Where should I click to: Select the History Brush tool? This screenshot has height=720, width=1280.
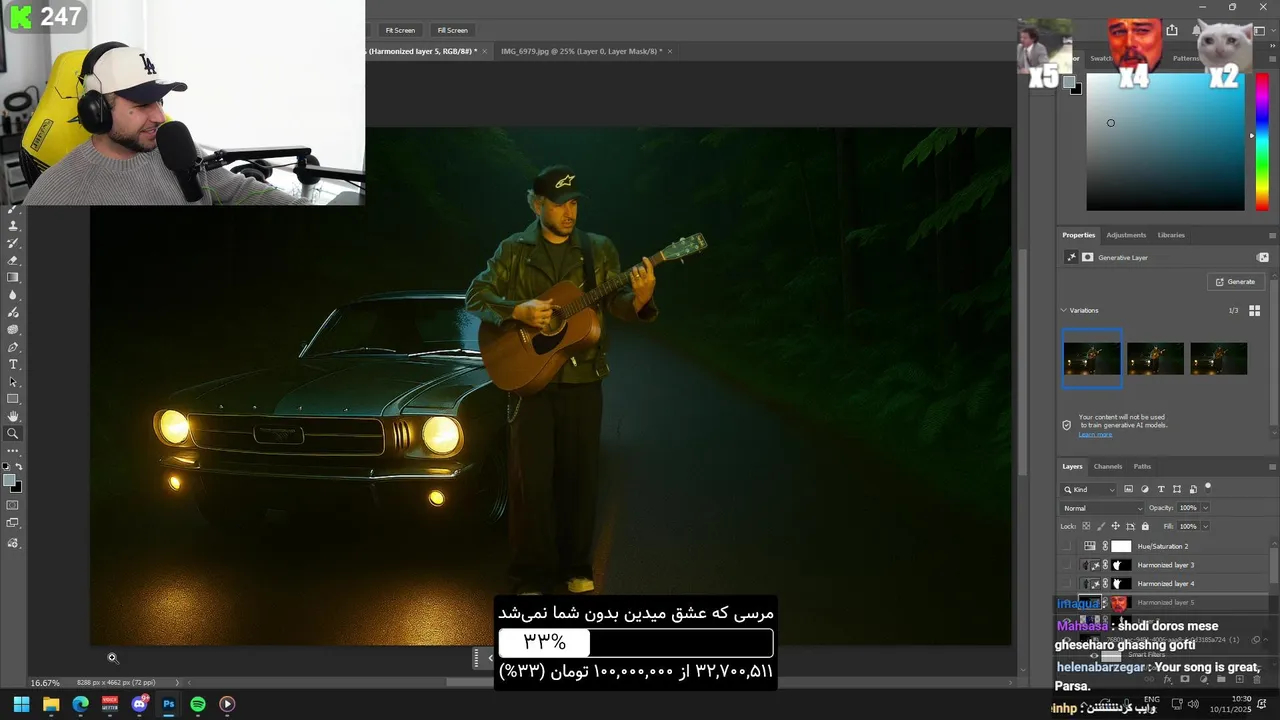[x=13, y=243]
